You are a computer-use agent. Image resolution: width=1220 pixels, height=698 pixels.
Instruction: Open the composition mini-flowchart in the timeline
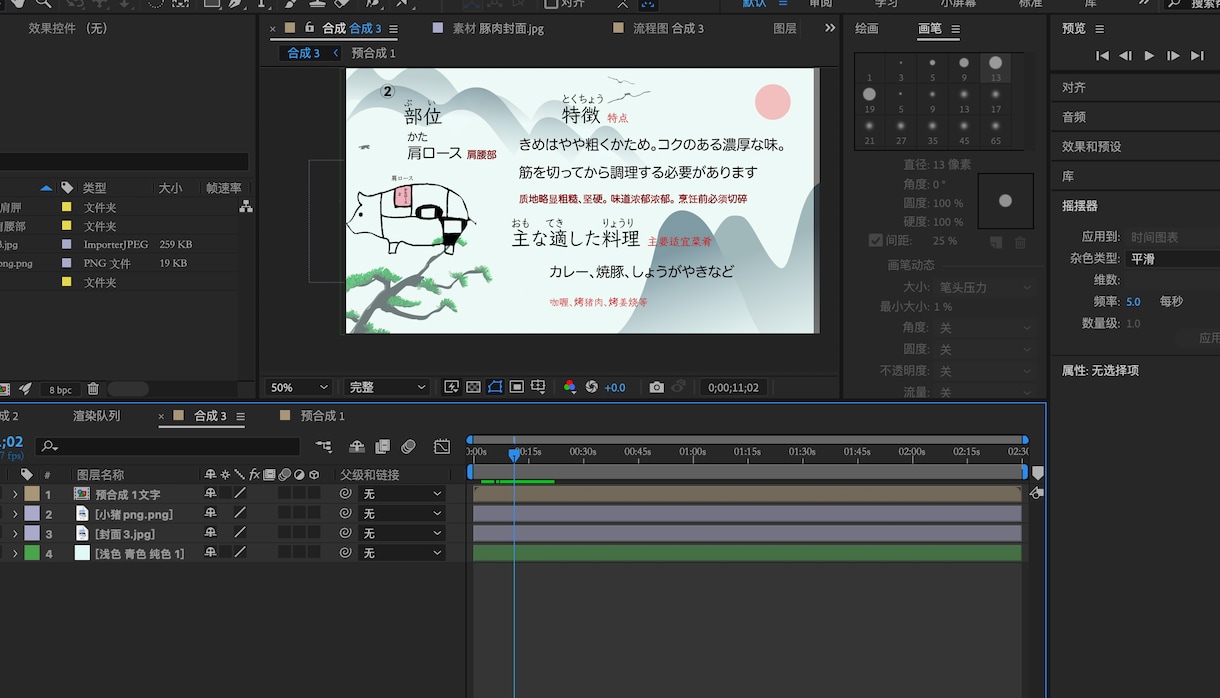pos(323,447)
